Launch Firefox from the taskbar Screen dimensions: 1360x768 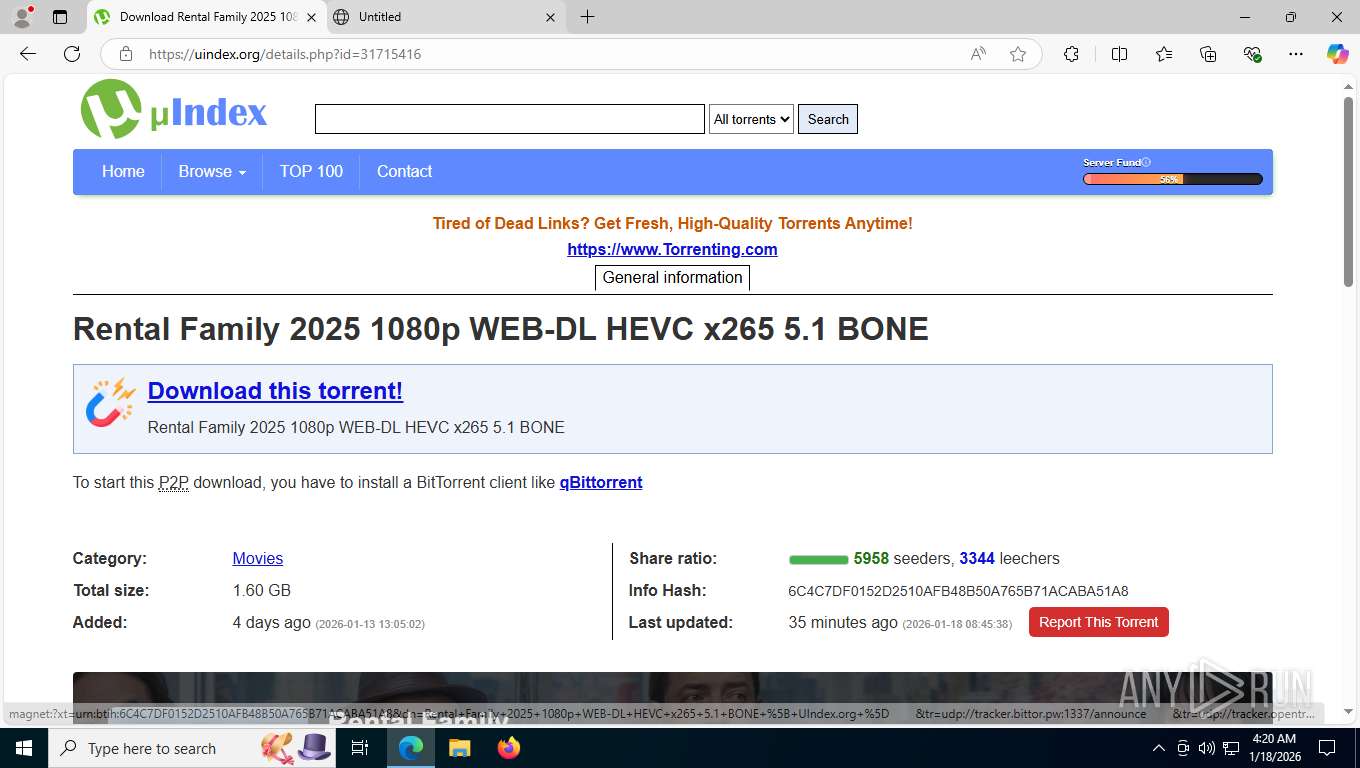[509, 748]
